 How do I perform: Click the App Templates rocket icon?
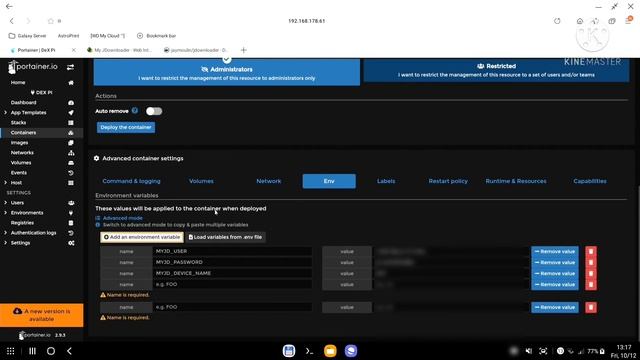point(71,113)
